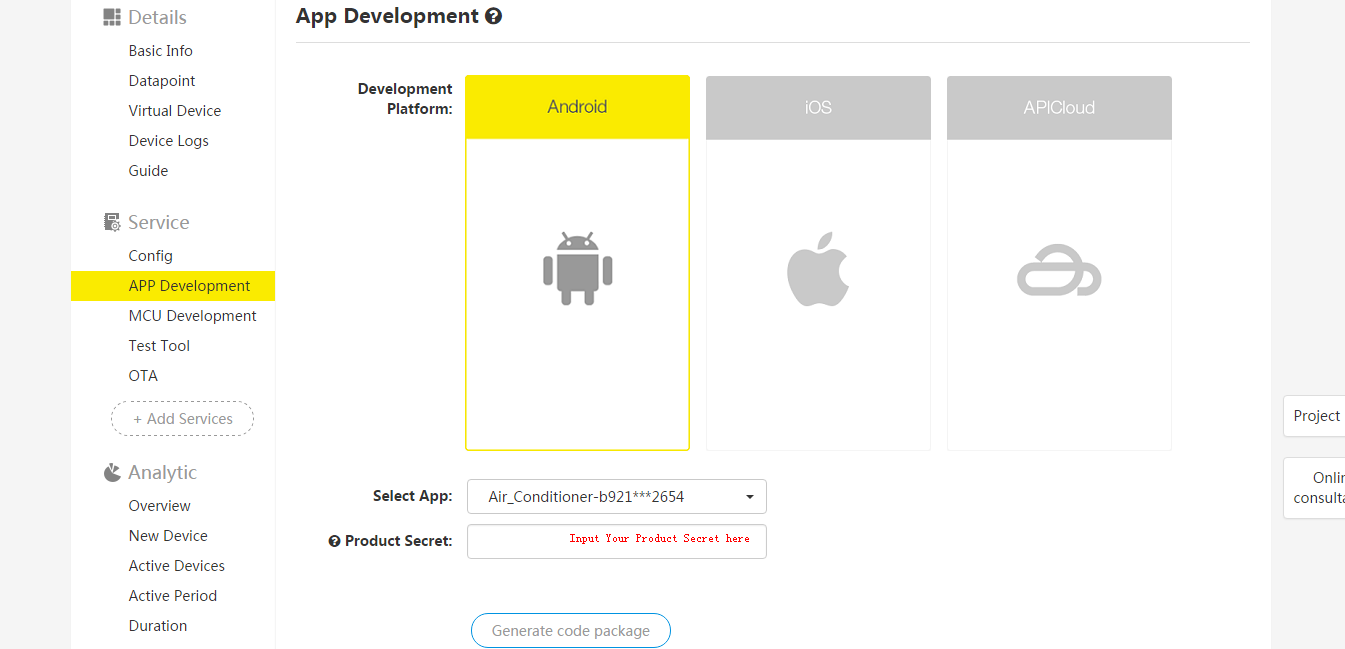Click into the Product Secret input field

pyautogui.click(x=616, y=541)
